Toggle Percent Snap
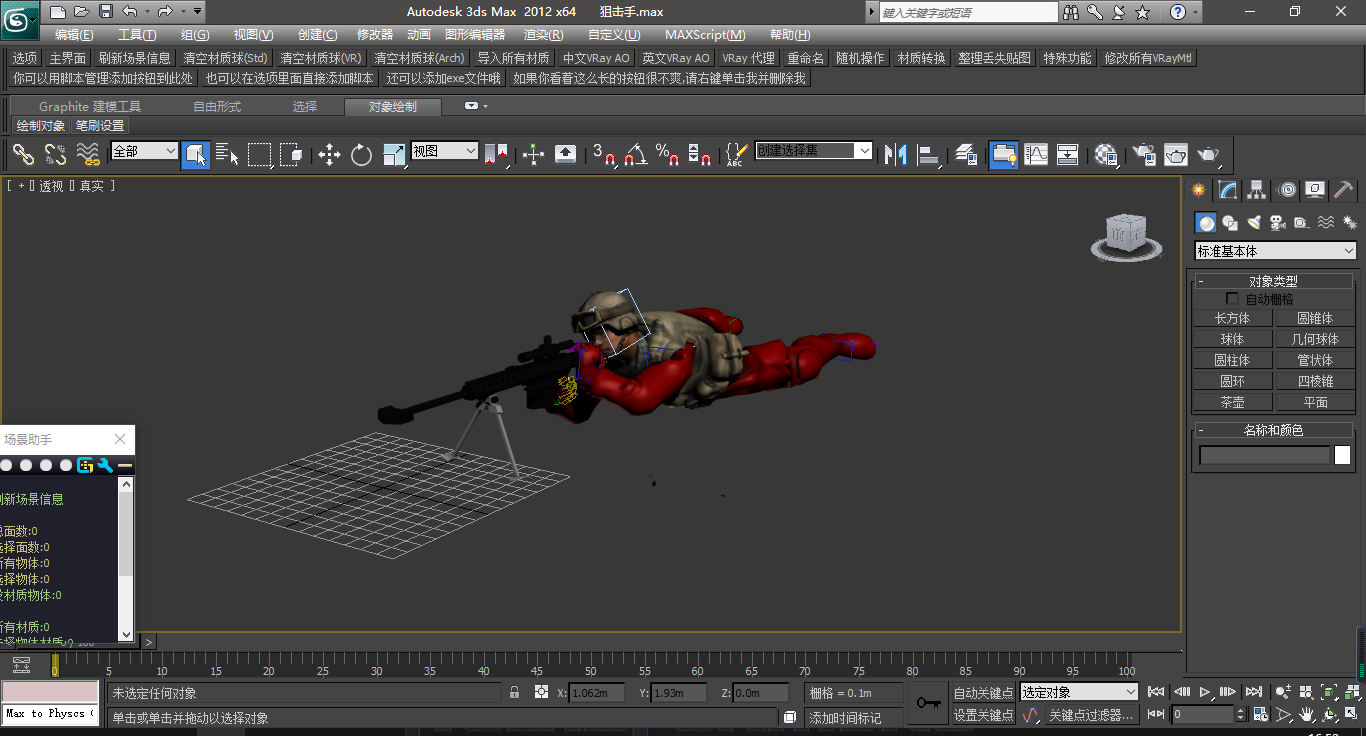The width and height of the screenshot is (1366, 736). tap(668, 154)
